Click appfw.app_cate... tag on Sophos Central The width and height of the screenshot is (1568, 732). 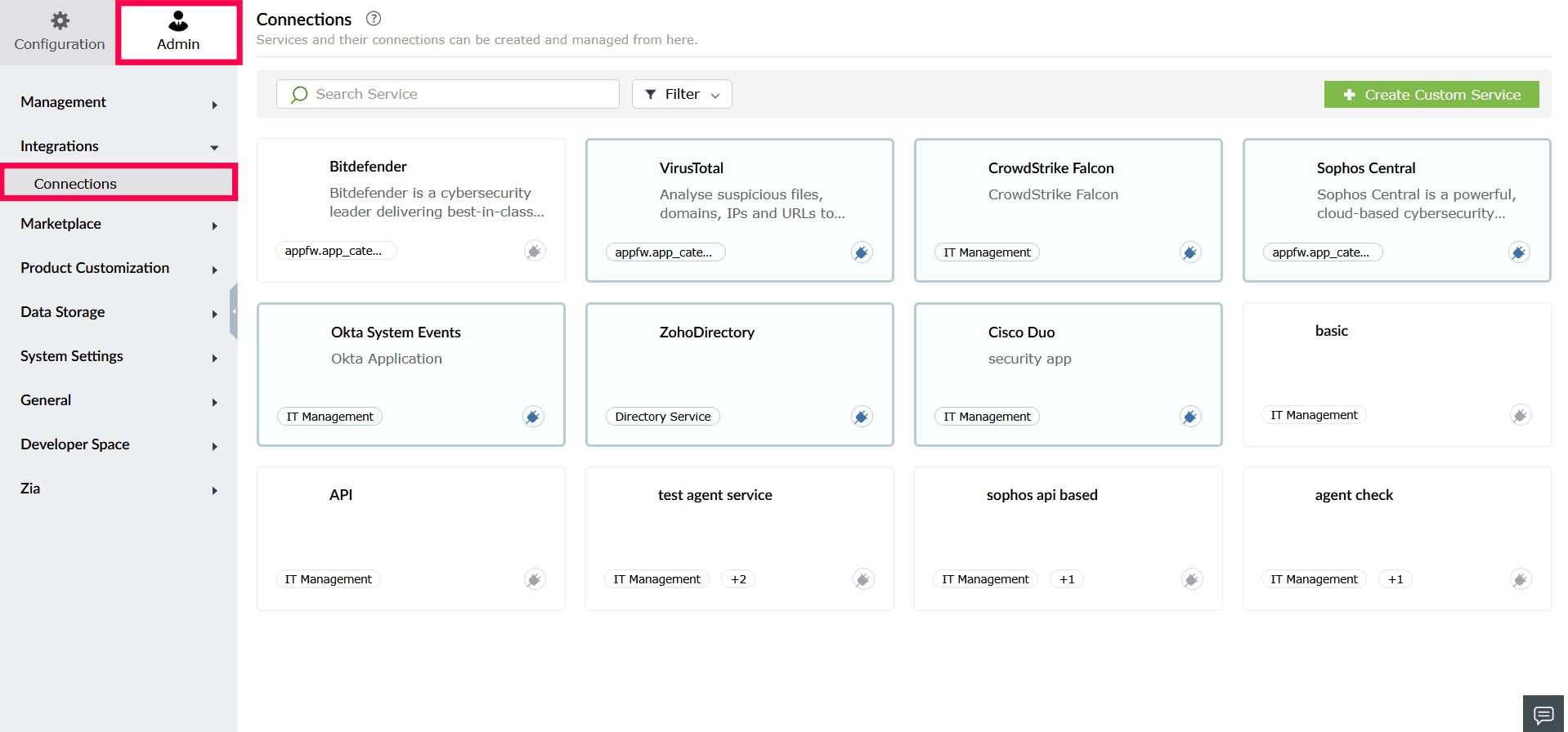coord(1323,252)
